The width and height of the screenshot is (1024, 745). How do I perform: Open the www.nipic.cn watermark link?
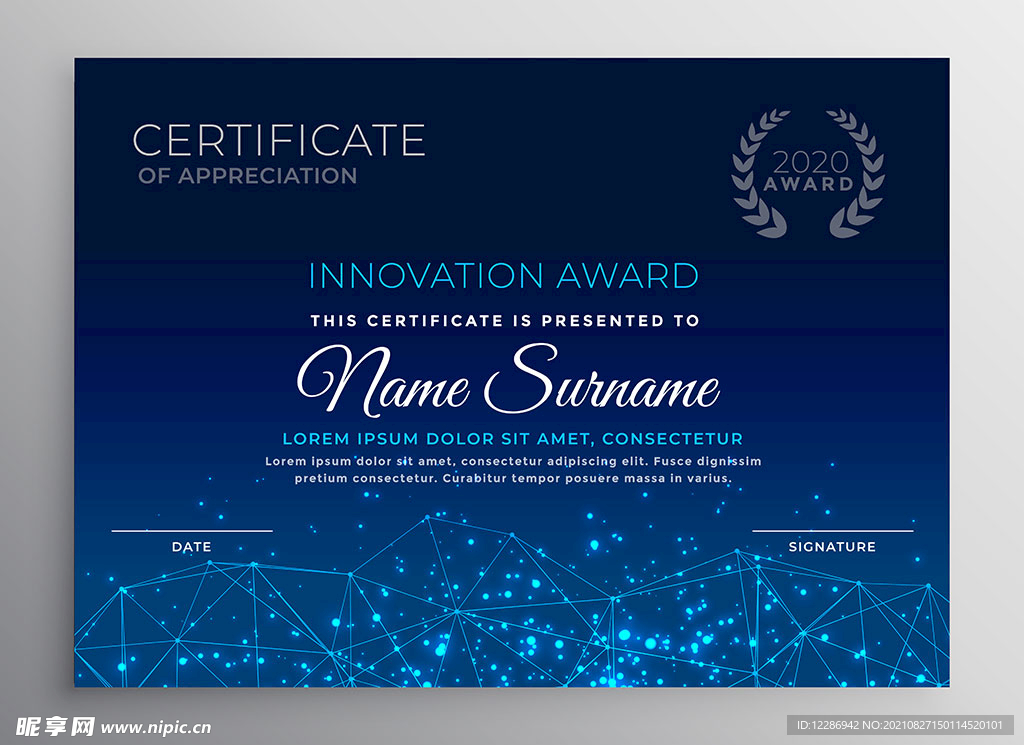point(156,727)
